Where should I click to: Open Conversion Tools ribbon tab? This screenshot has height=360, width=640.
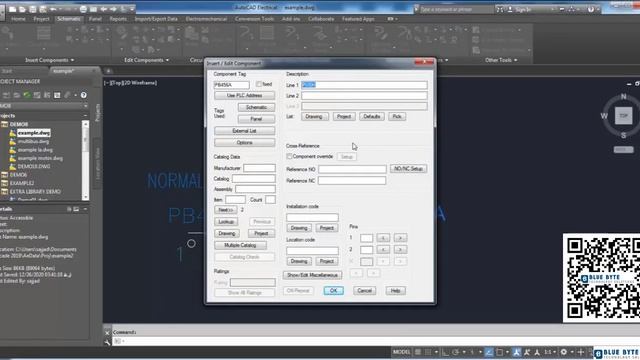(254, 19)
